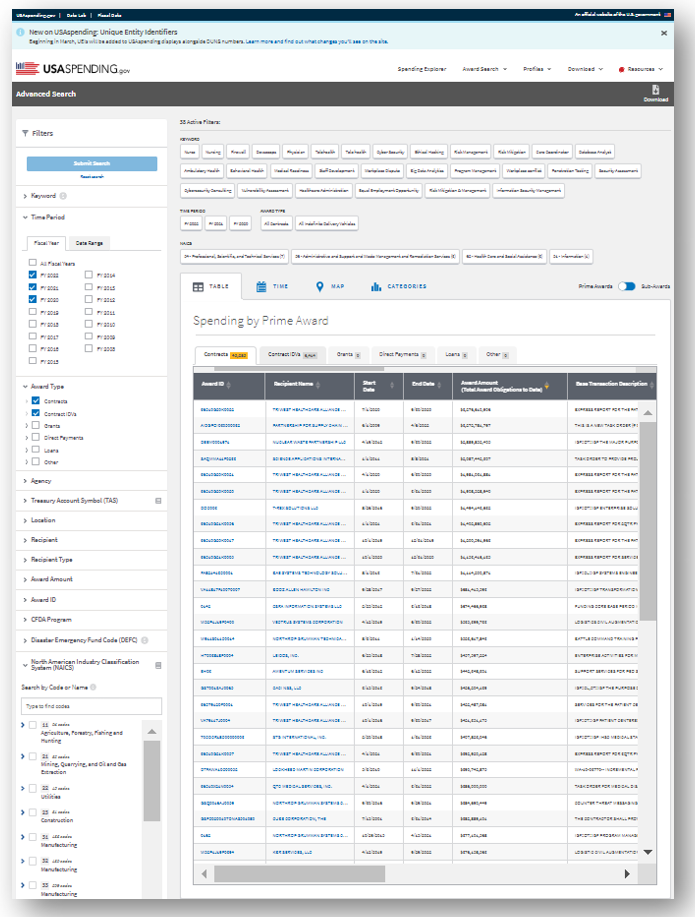Uncheck the Contracts award type checkbox
This screenshot has height=917, width=695.
[36, 401]
